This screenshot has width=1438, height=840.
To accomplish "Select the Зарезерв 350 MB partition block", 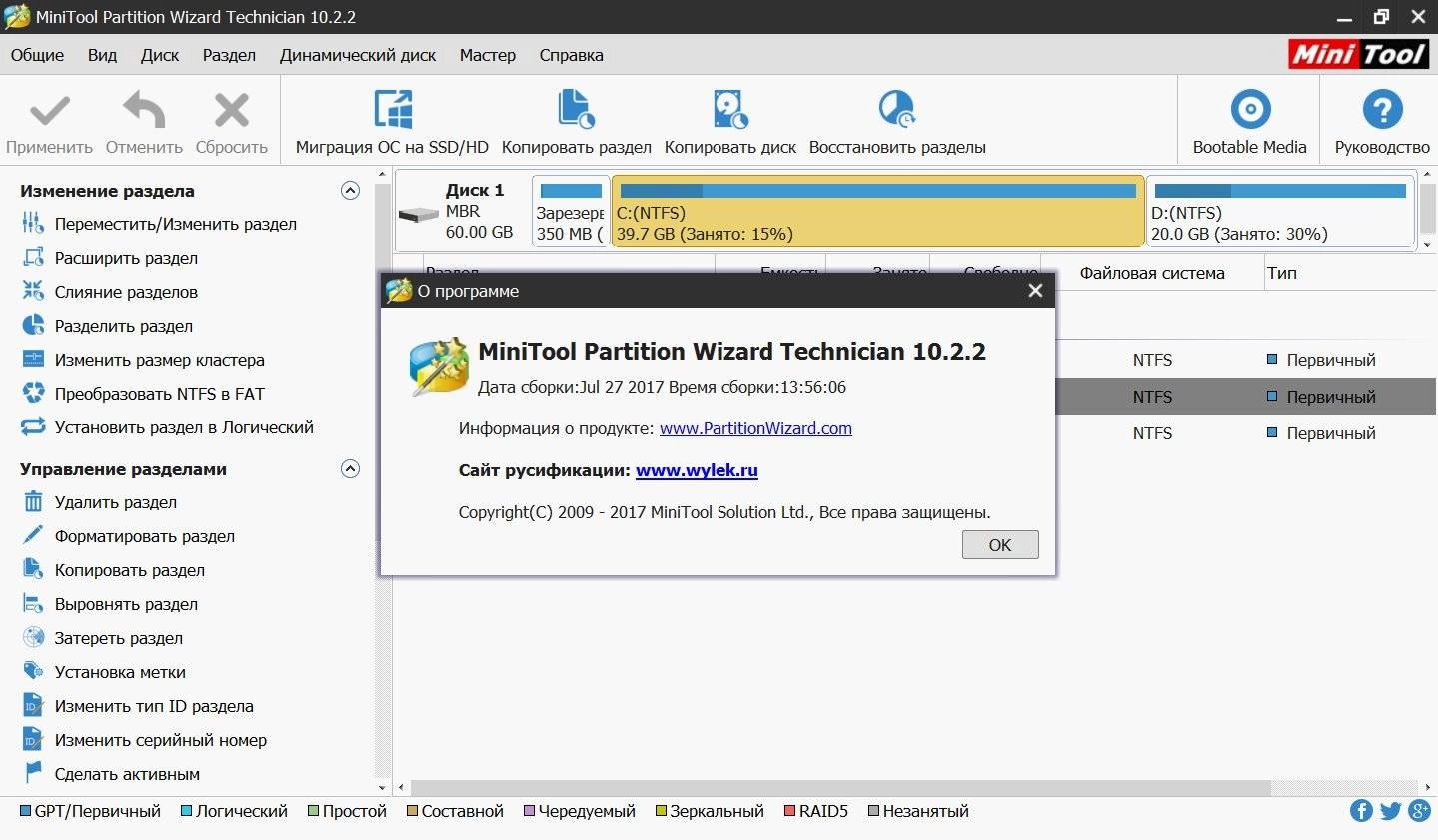I will point(570,211).
